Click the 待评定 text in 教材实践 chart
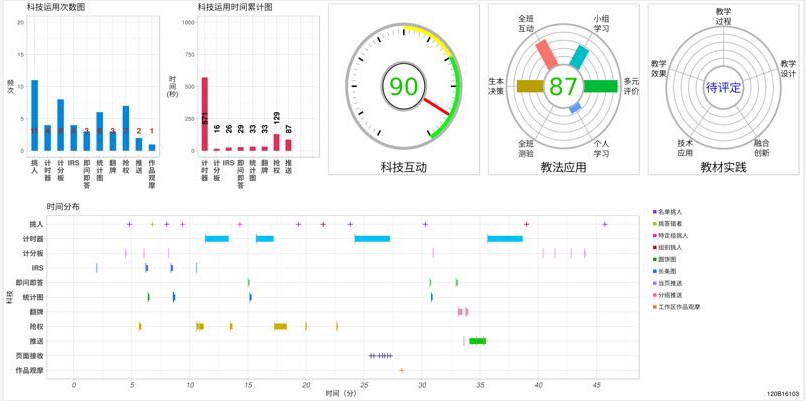The width and height of the screenshot is (806, 401). [723, 87]
